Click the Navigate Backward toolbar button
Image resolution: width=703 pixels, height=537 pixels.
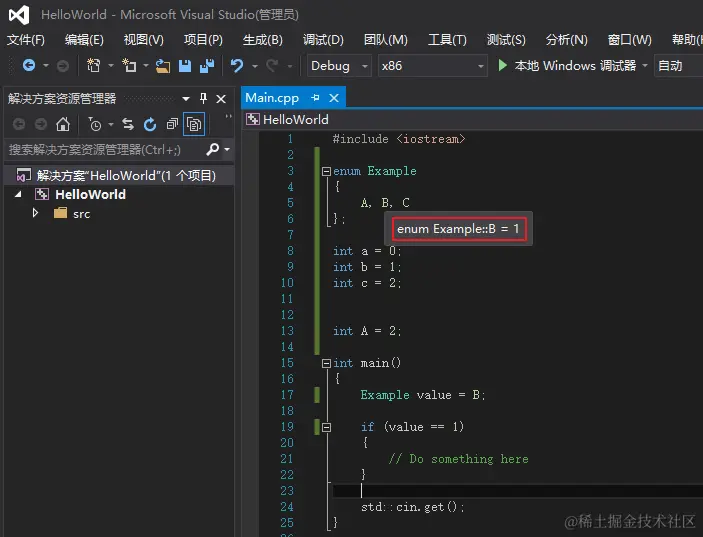click(x=29, y=66)
